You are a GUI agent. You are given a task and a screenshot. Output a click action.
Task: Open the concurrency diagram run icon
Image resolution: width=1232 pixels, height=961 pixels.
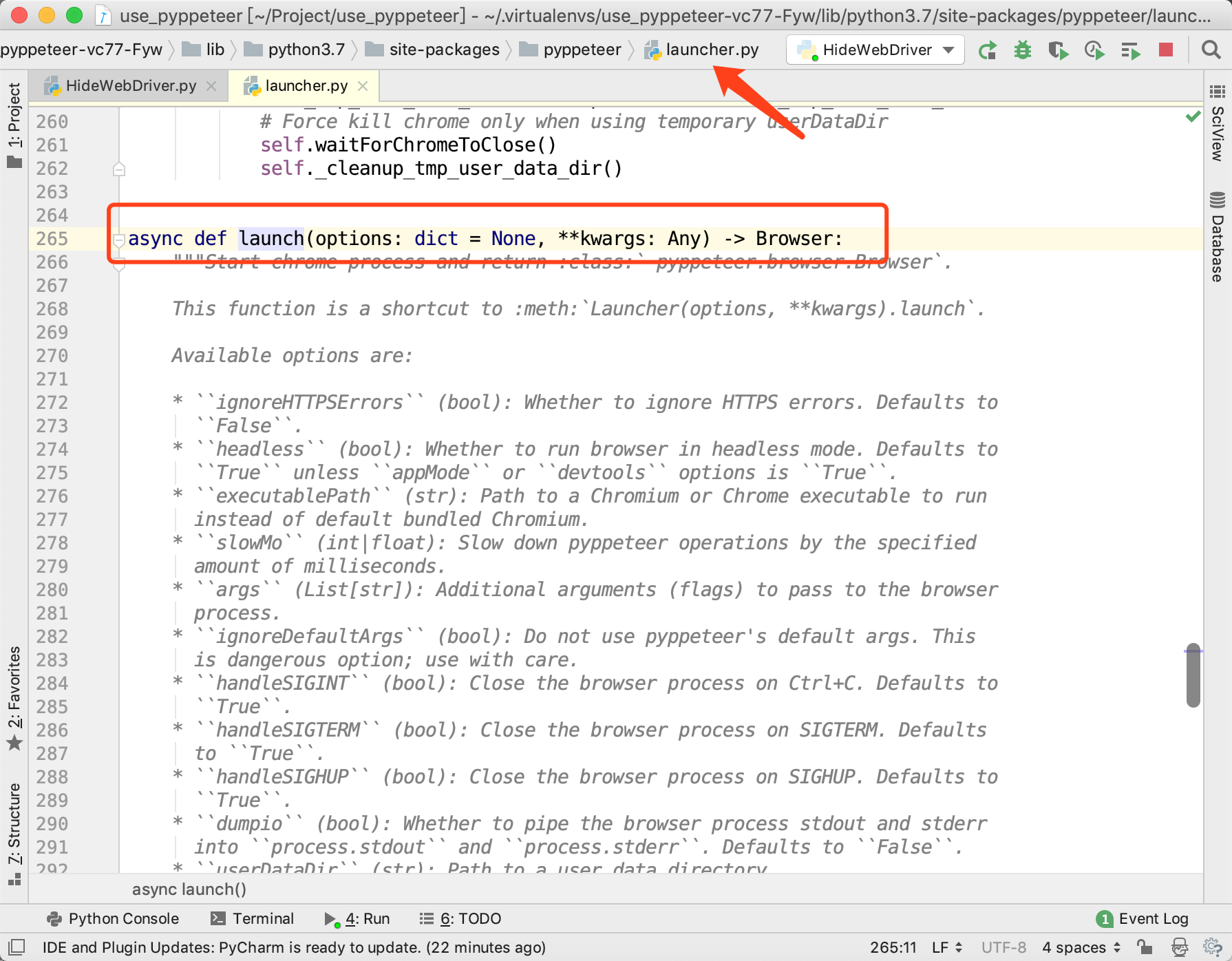point(1130,50)
